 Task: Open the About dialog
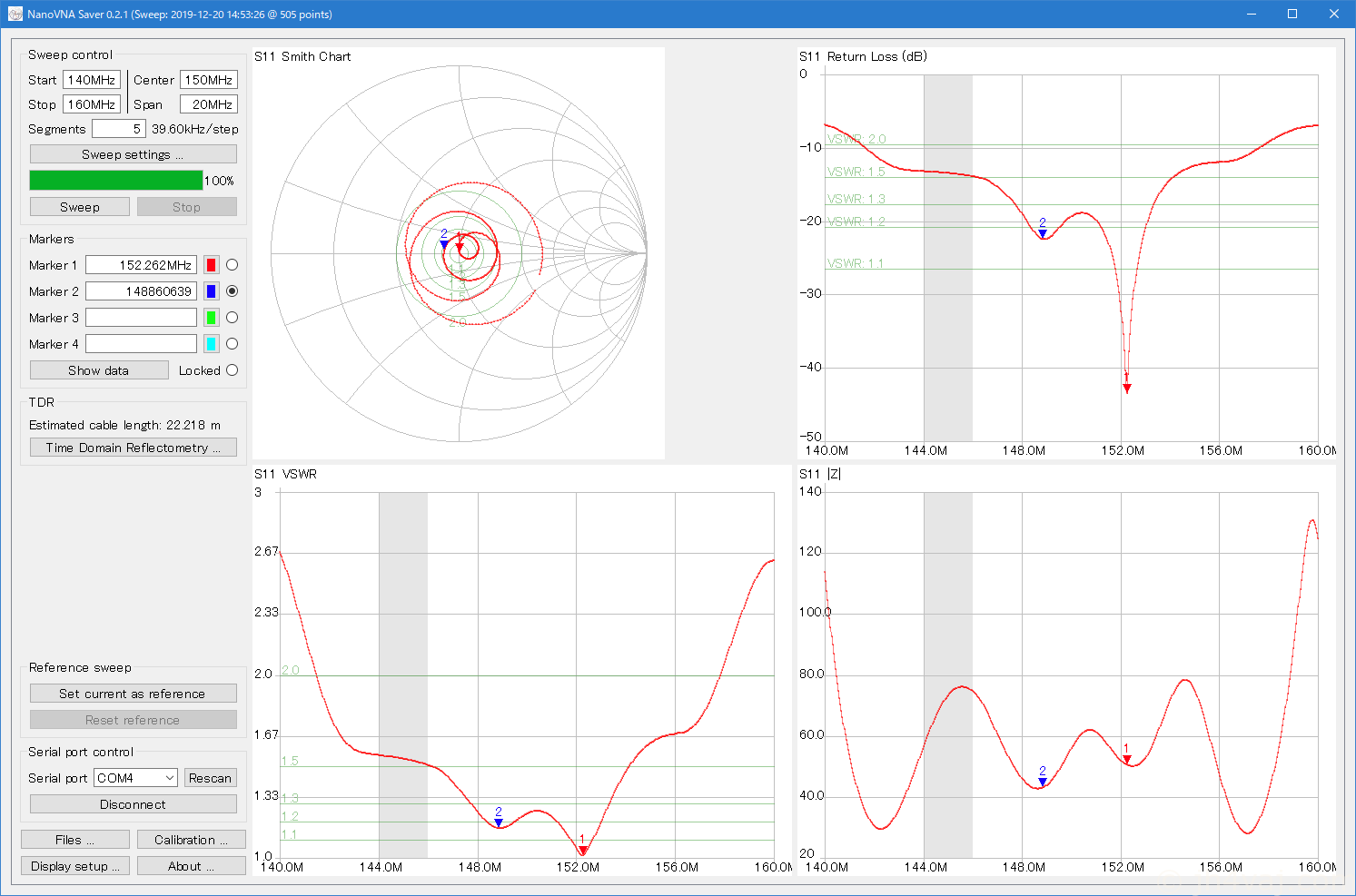[x=192, y=866]
